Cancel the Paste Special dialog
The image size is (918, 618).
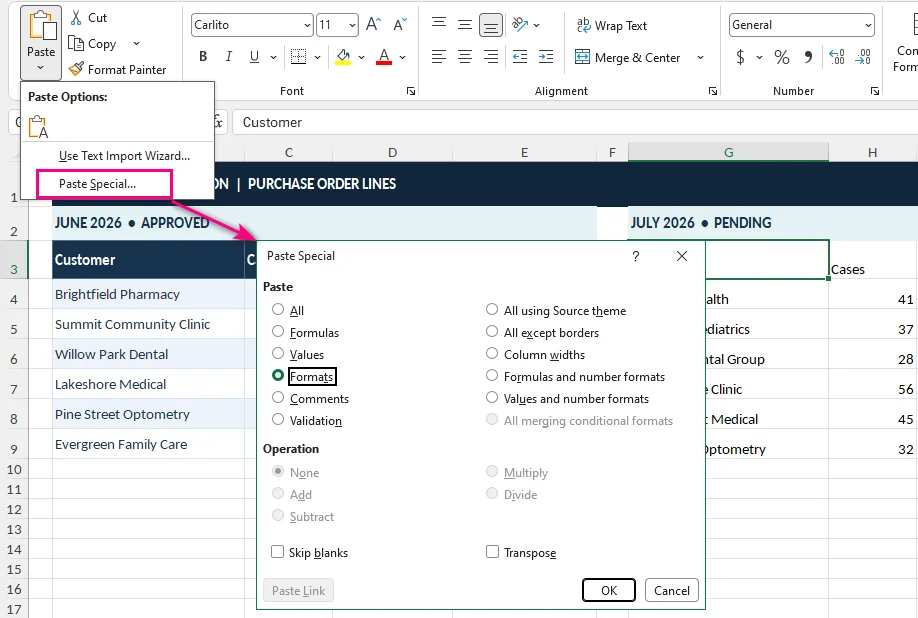tap(672, 590)
